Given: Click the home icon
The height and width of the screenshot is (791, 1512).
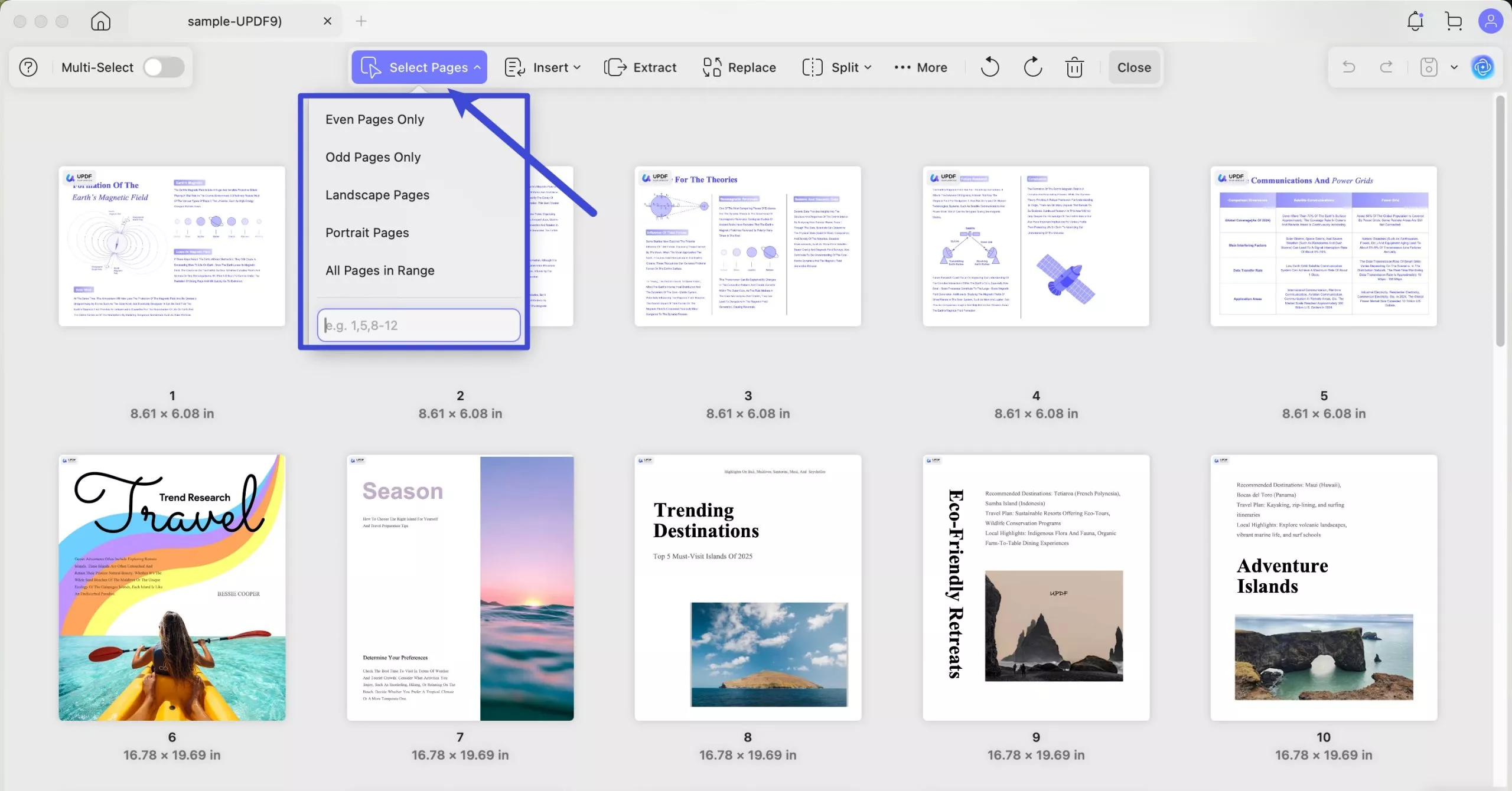Looking at the screenshot, I should [x=100, y=21].
